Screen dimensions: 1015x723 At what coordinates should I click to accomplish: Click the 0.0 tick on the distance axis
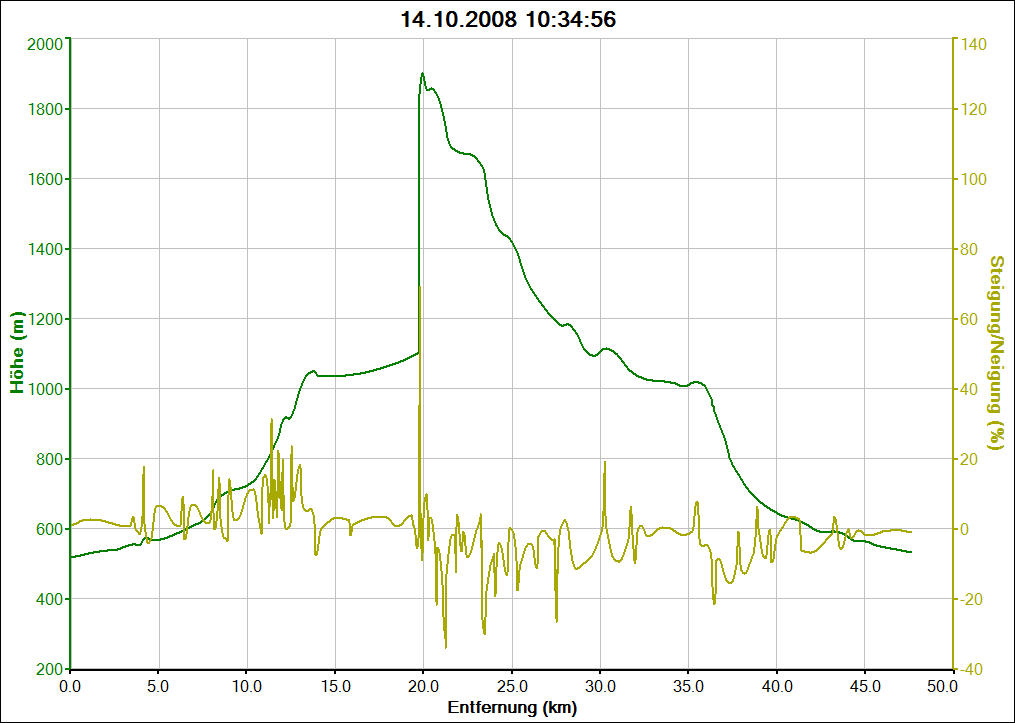pyautogui.click(x=70, y=687)
